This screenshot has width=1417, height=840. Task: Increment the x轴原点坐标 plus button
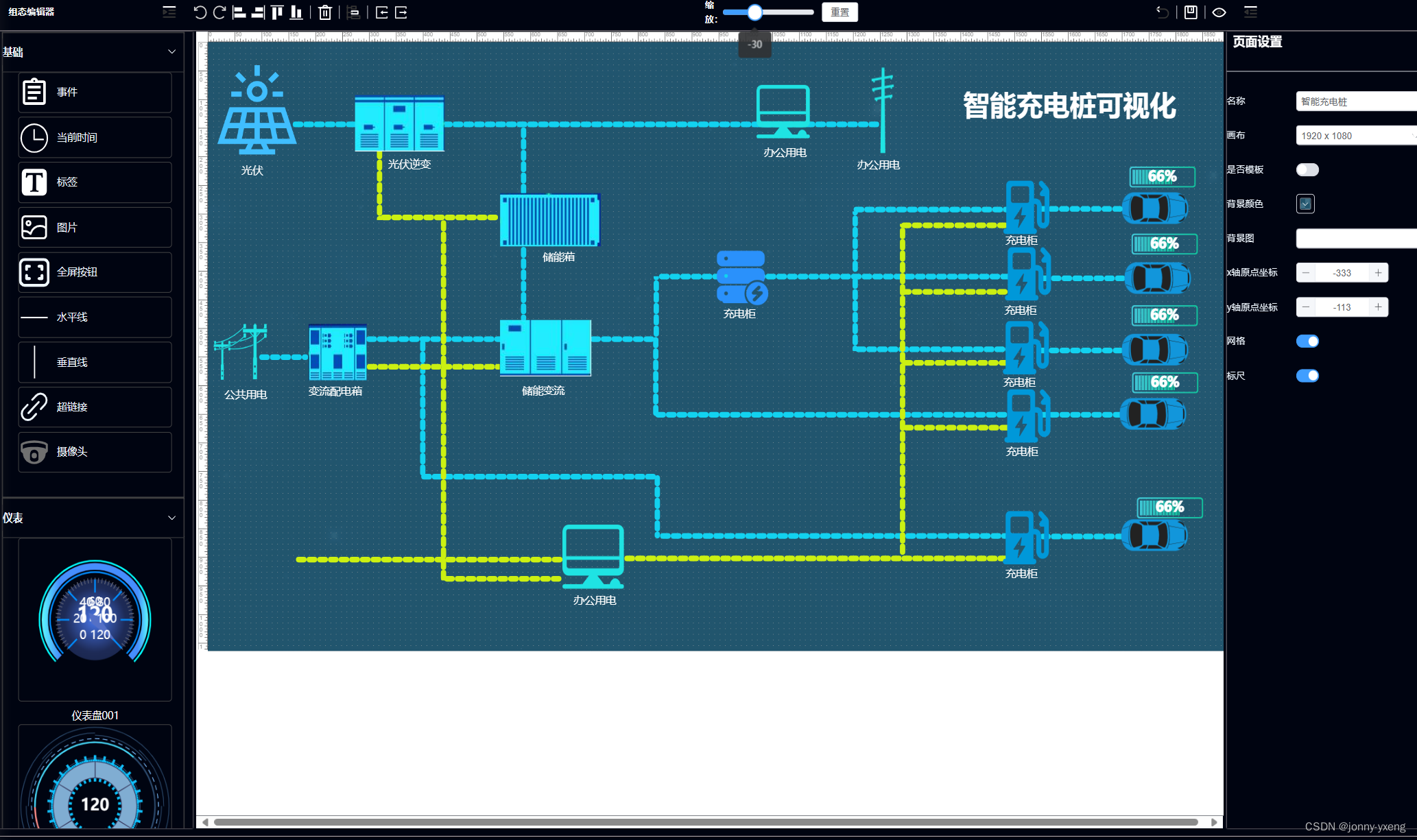1378,273
